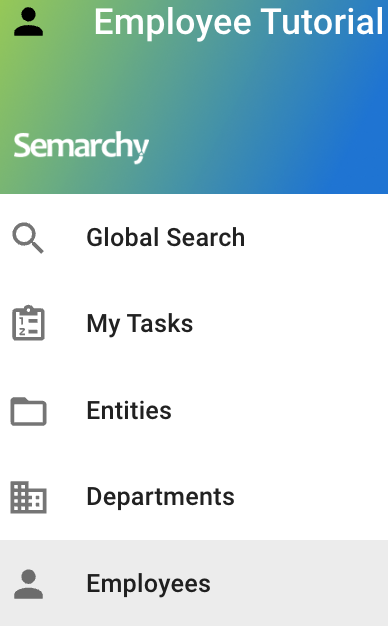Select the Employees entity label
Viewport: 388px width, 630px height.
point(148,584)
